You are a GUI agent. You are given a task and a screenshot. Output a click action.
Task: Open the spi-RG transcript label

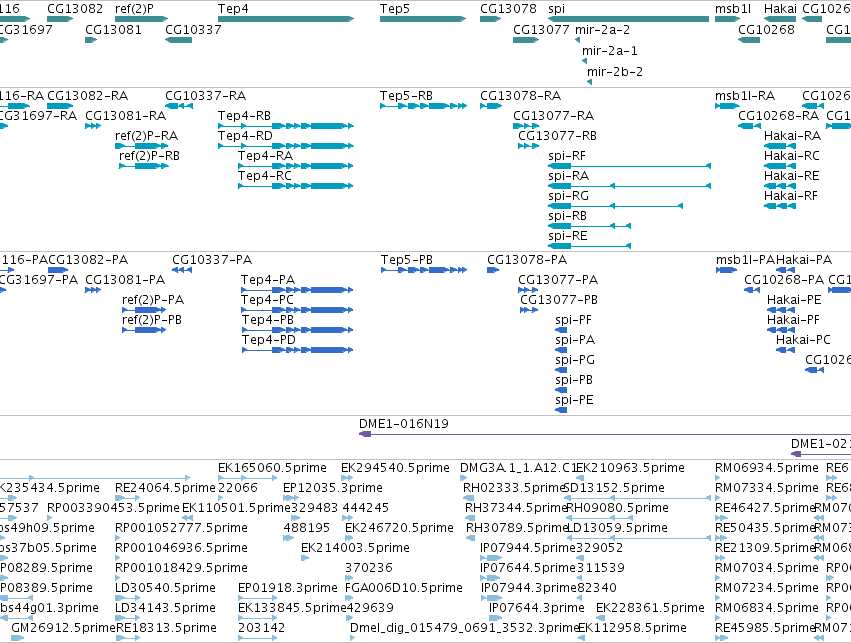point(568,196)
